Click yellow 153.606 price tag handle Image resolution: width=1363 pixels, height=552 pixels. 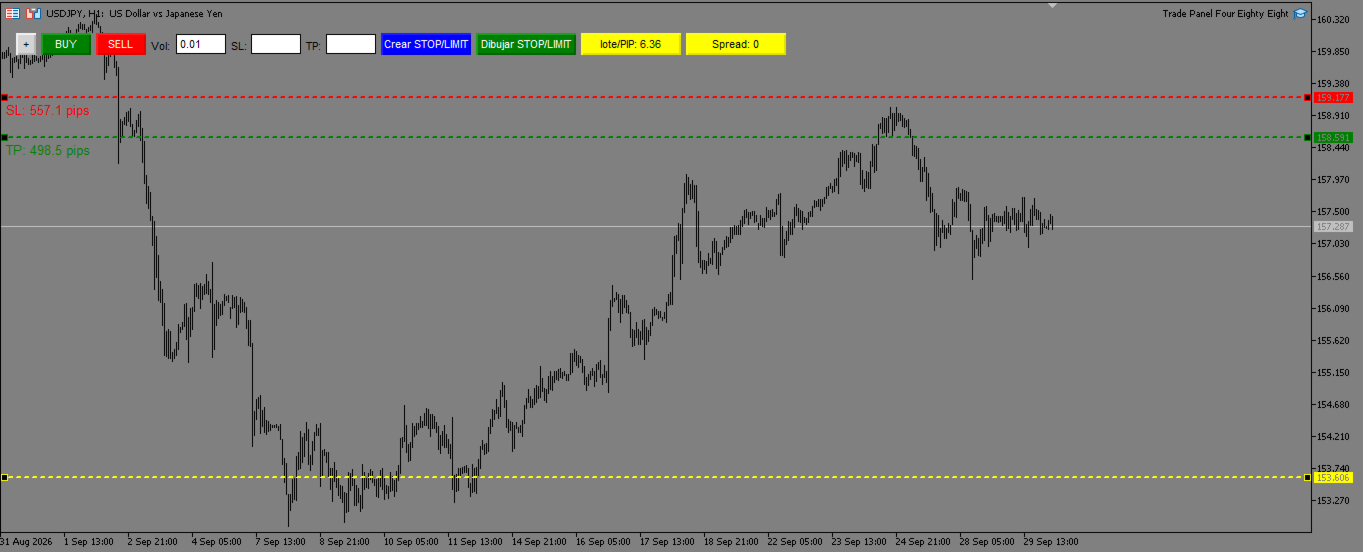pyautogui.click(x=1308, y=478)
